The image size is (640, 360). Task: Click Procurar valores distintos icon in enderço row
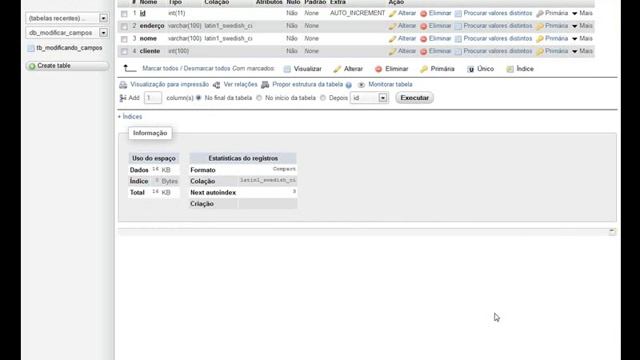point(458,27)
